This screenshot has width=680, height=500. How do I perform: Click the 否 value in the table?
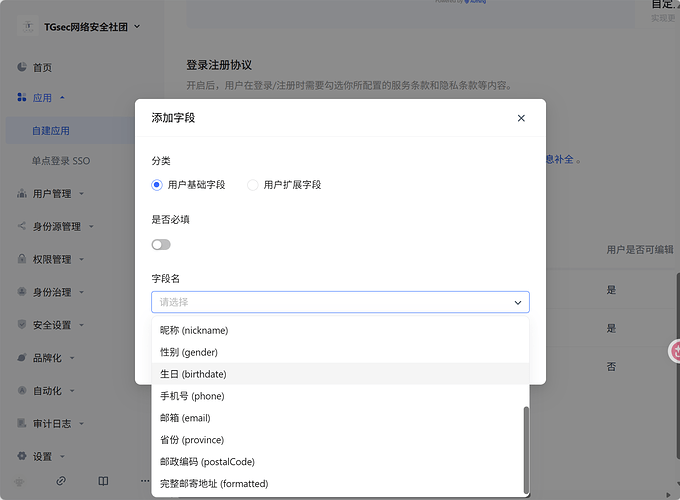(611, 367)
